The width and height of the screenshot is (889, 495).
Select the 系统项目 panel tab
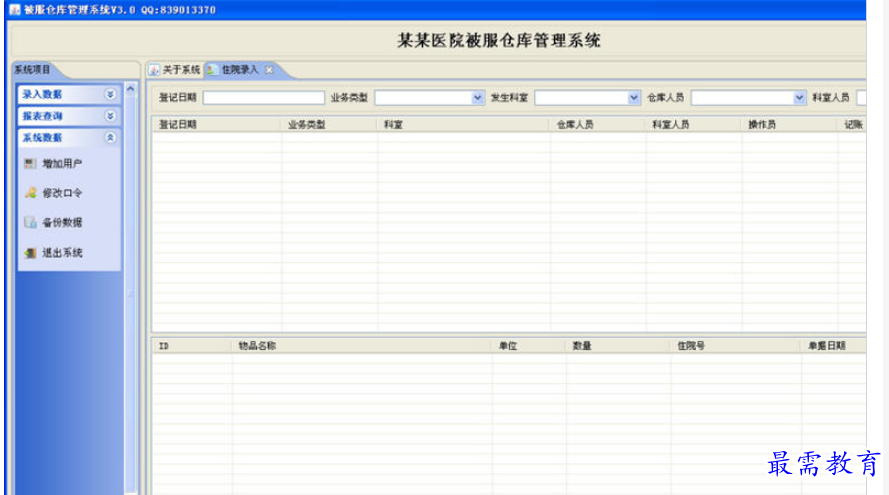tap(32, 70)
